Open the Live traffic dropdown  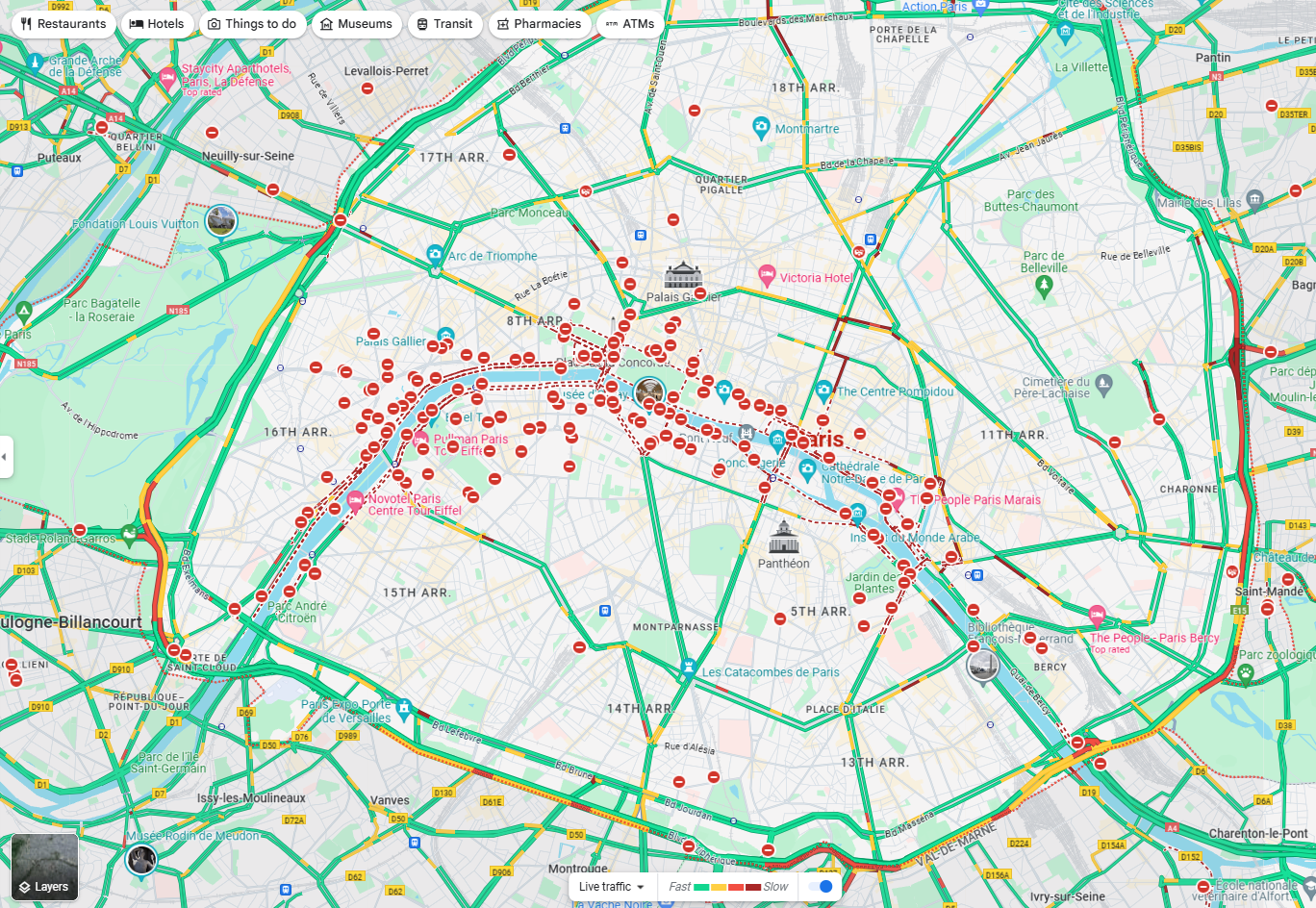click(612, 887)
